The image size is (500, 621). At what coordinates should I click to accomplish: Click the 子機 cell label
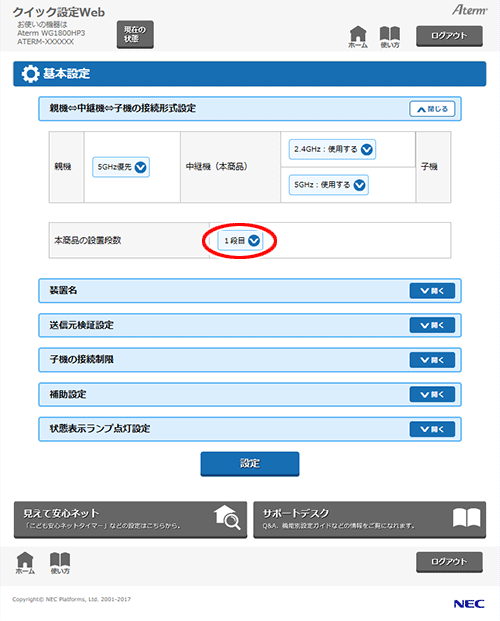point(429,167)
